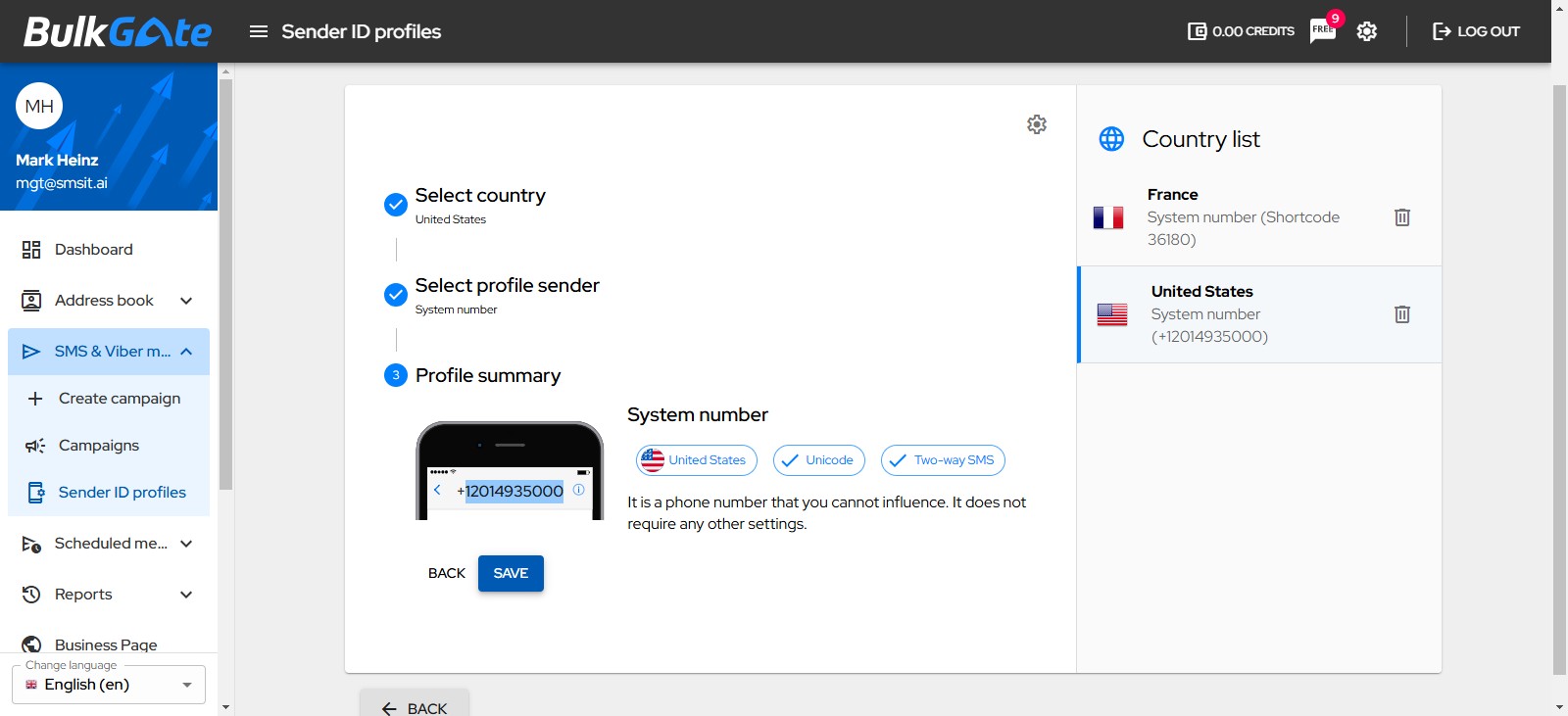Click the Profile summary step title
Image resolution: width=1568 pixels, height=716 pixels.
click(488, 375)
